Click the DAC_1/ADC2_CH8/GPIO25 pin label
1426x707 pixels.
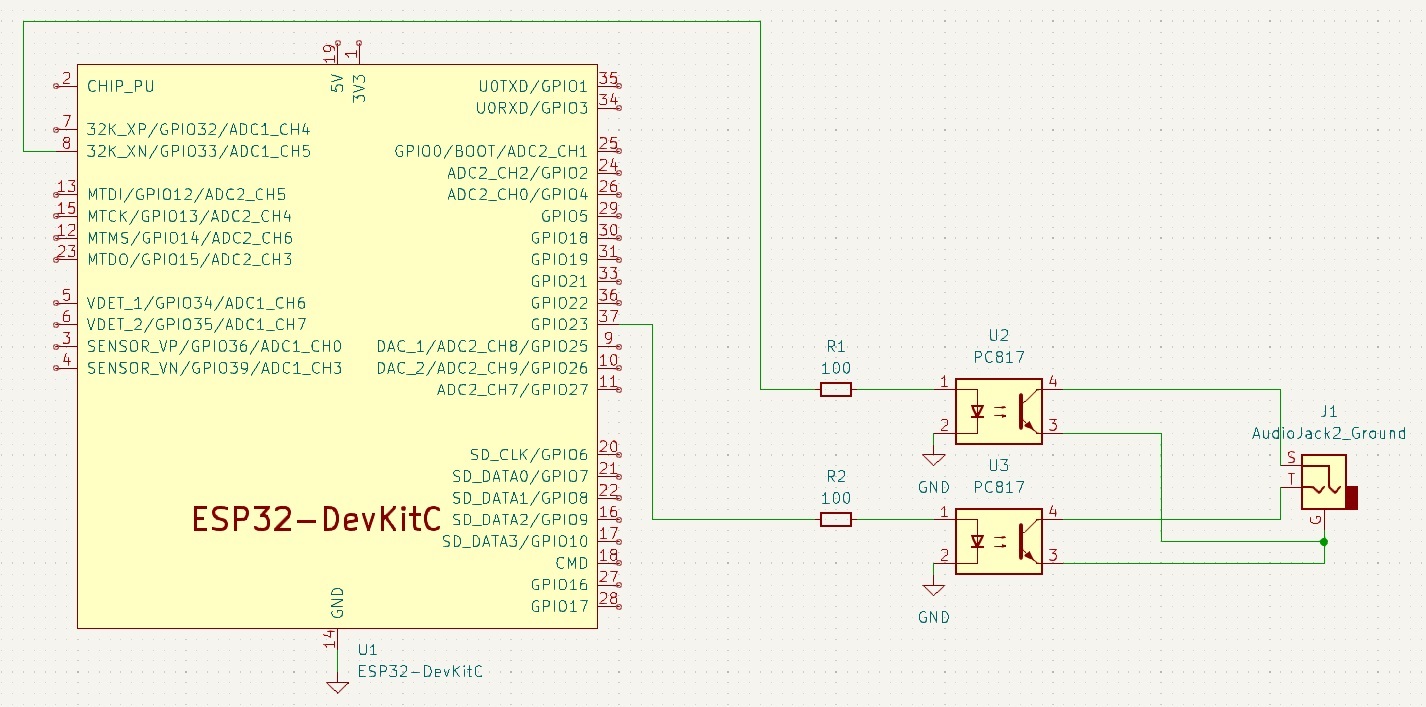(x=483, y=346)
